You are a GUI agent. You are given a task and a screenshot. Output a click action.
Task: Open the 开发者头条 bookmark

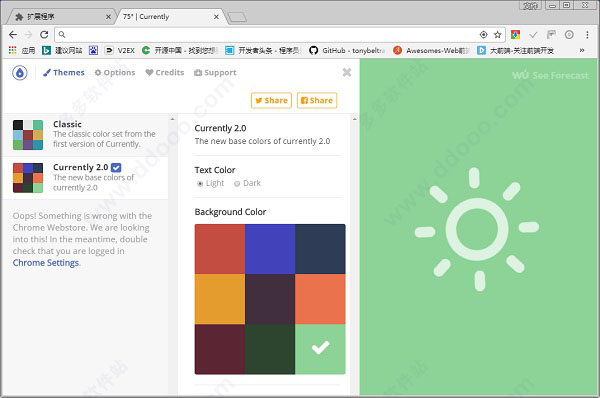264,50
